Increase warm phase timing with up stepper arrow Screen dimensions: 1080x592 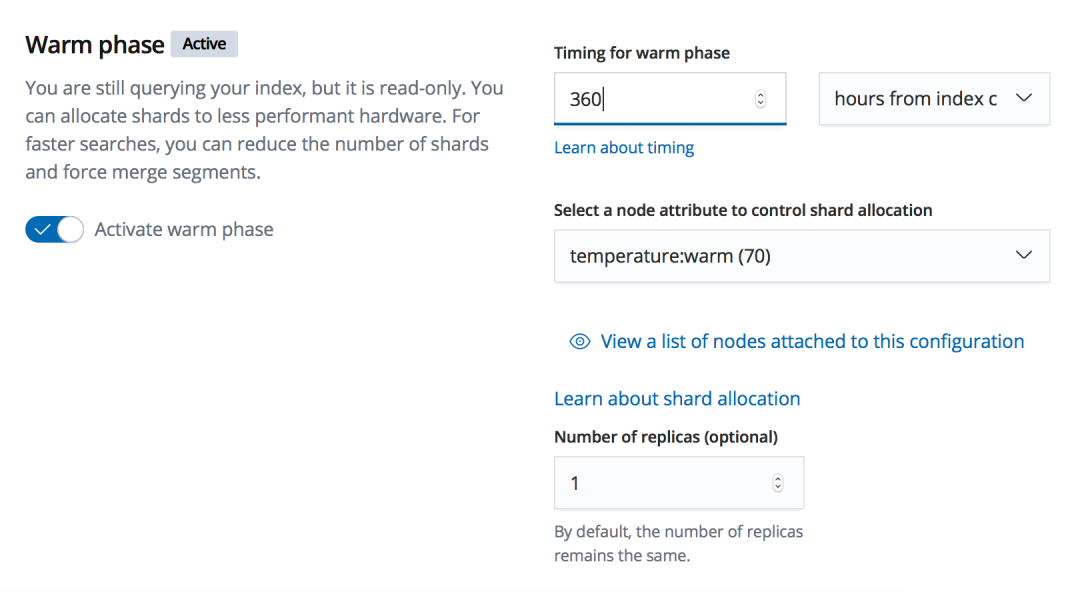[x=760, y=95]
